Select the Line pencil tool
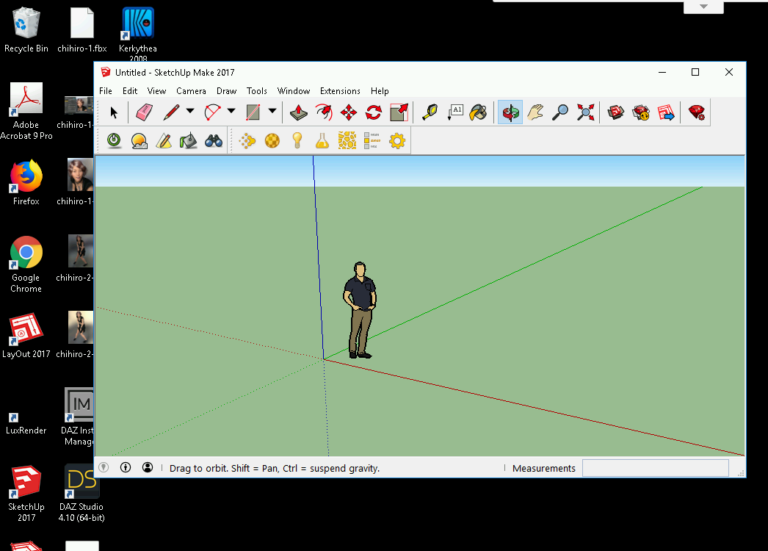Screen dimensions: 768x551 pyautogui.click(x=171, y=113)
